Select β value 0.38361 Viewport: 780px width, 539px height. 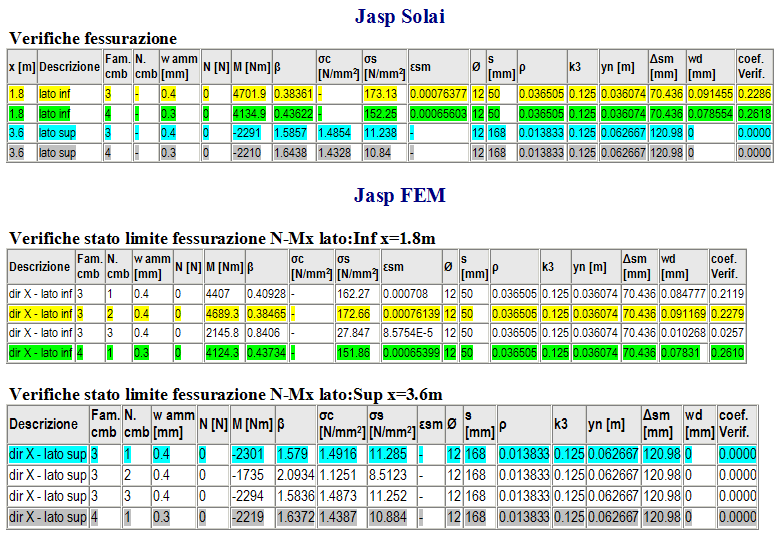(293, 93)
